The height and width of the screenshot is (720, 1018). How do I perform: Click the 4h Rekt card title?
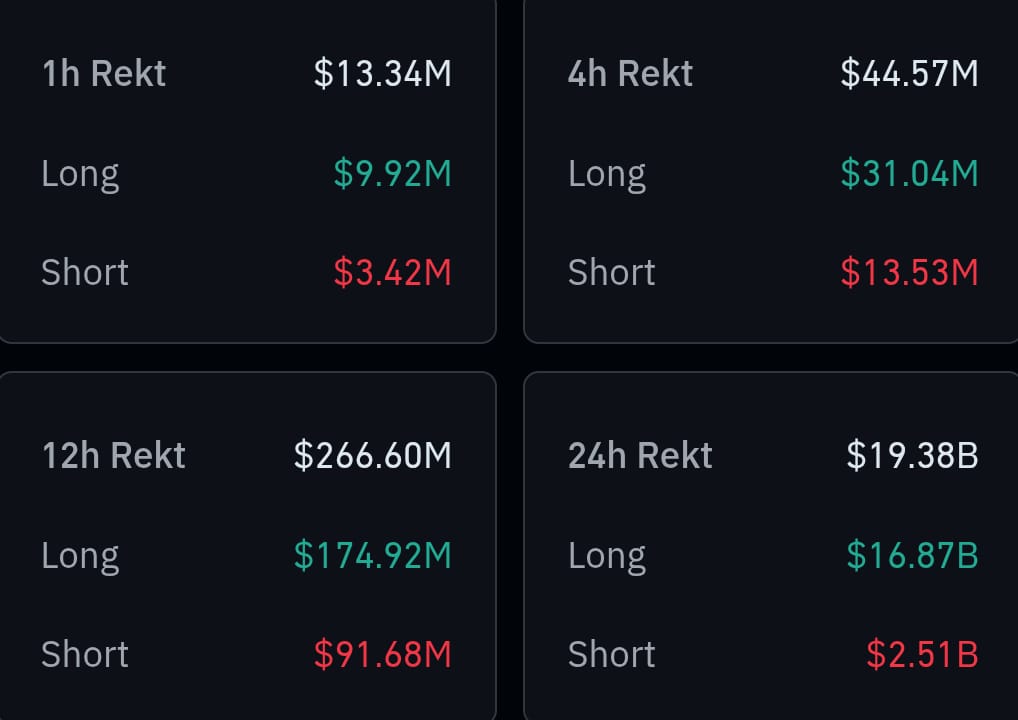click(630, 73)
